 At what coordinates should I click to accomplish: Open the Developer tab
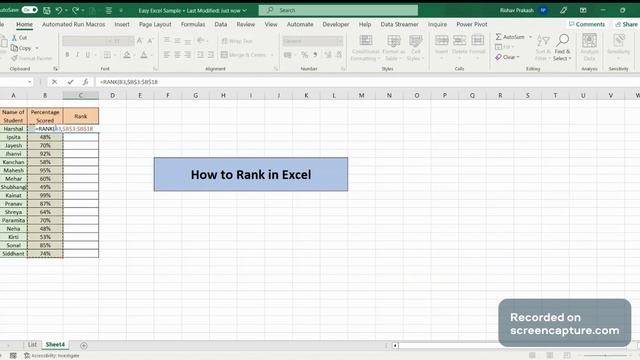[x=336, y=24]
